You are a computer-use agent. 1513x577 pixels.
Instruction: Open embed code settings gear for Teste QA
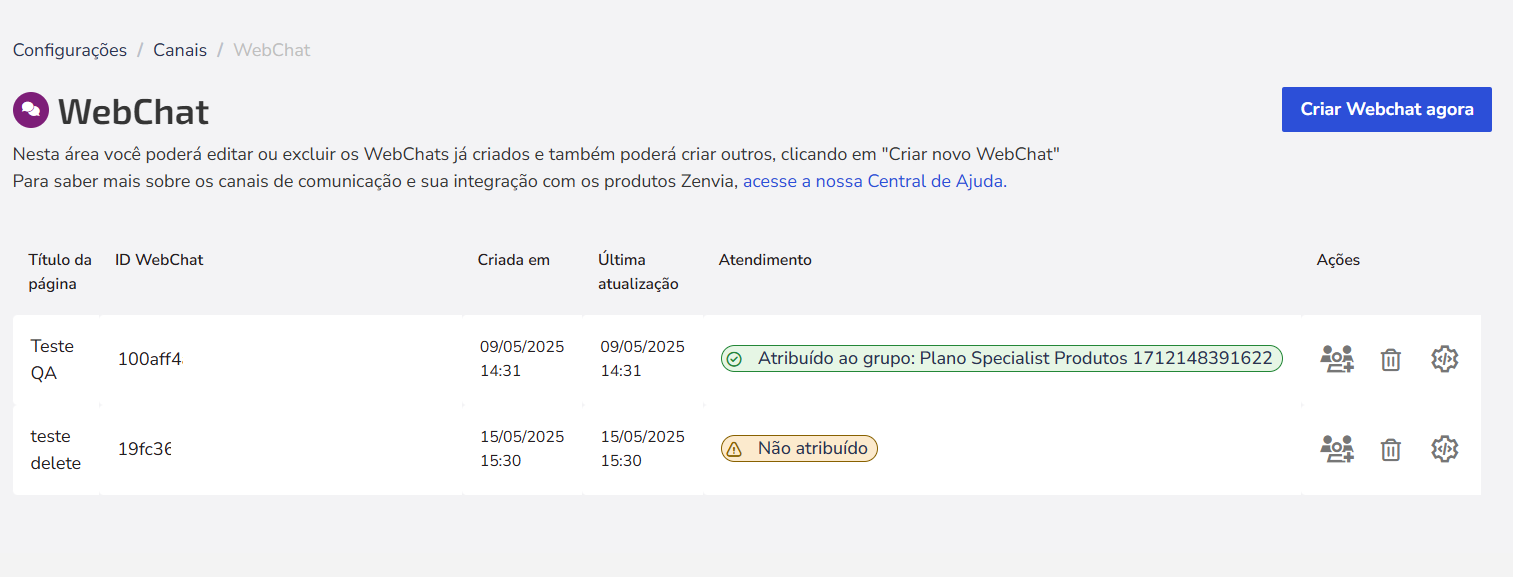1444,359
